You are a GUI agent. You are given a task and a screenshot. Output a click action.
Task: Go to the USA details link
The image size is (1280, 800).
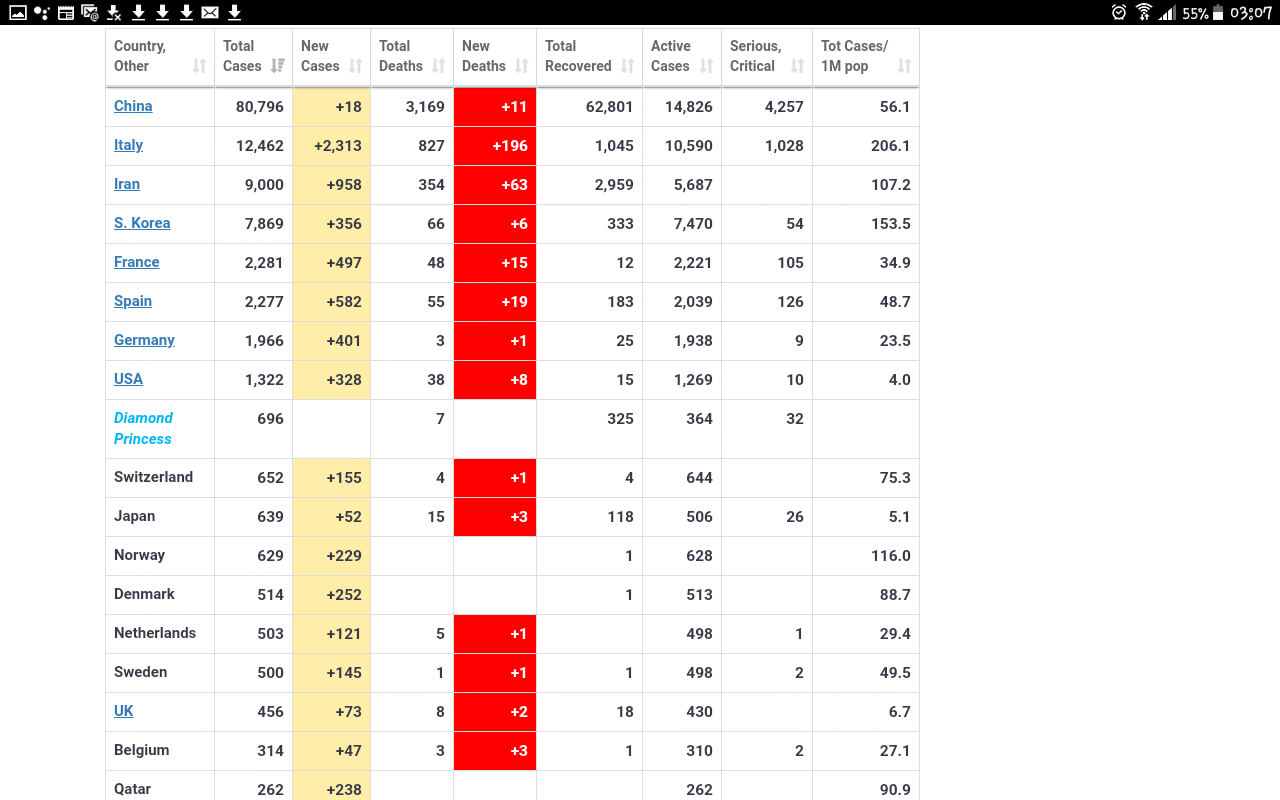128,379
